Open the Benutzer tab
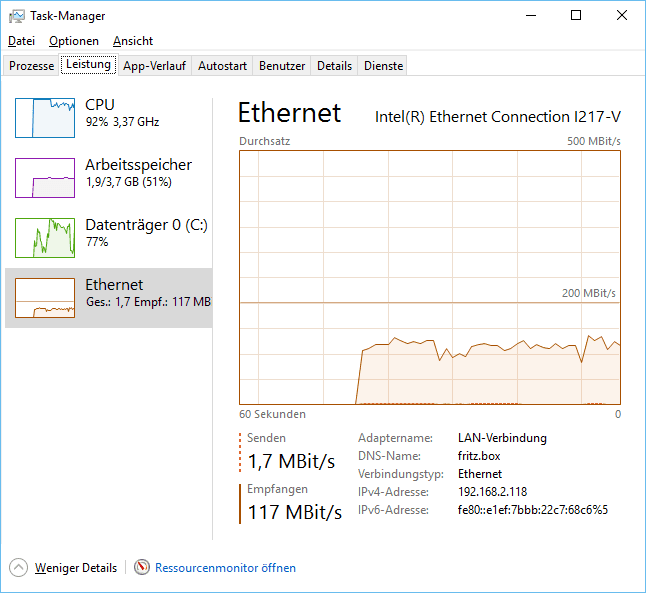Viewport: 646px width, 593px height. pyautogui.click(x=282, y=66)
